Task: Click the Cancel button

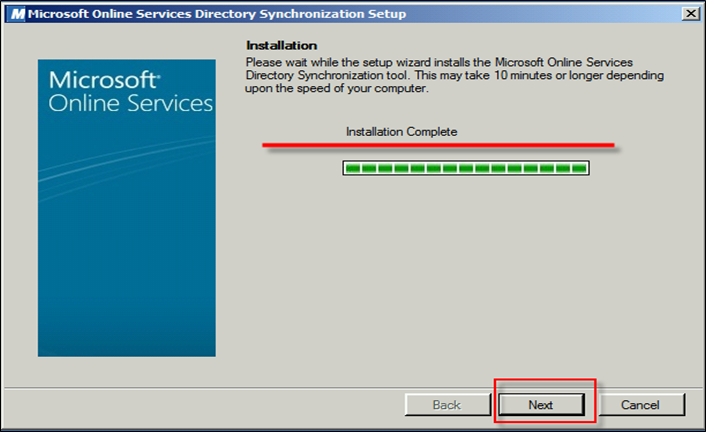Action: [641, 405]
